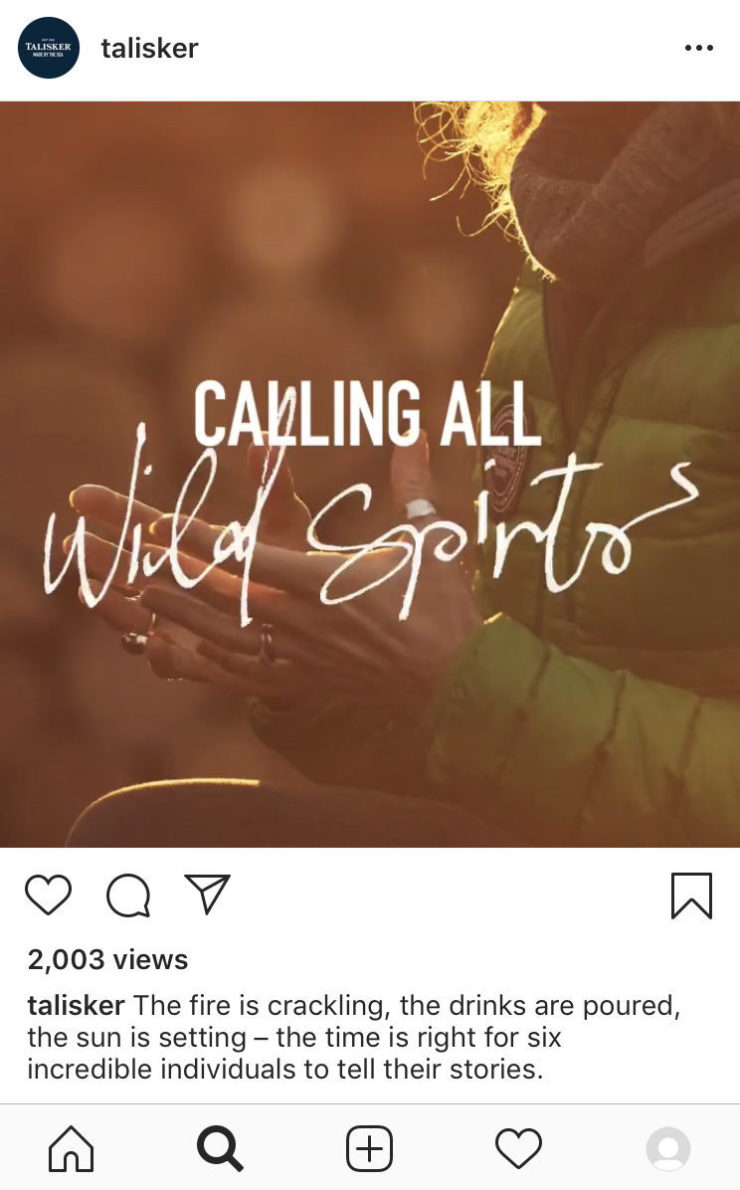Open talisker username in caption

point(76,1005)
